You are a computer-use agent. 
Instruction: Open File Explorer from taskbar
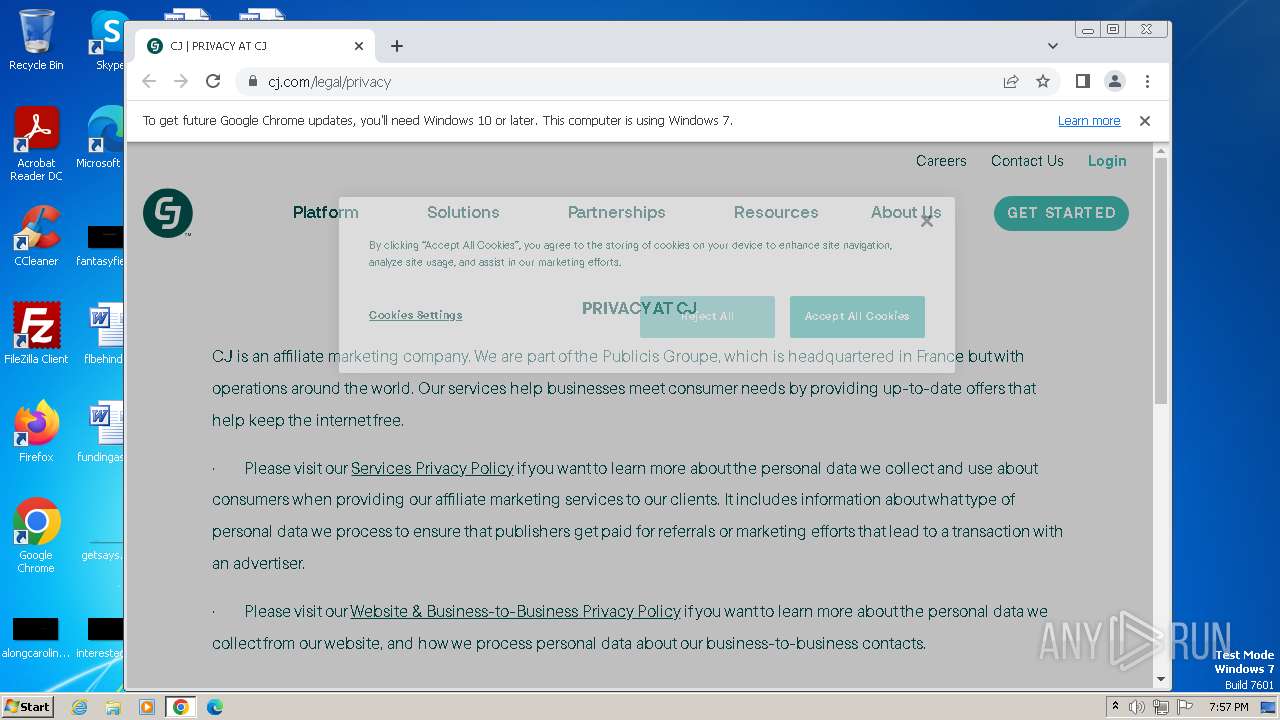tap(113, 707)
